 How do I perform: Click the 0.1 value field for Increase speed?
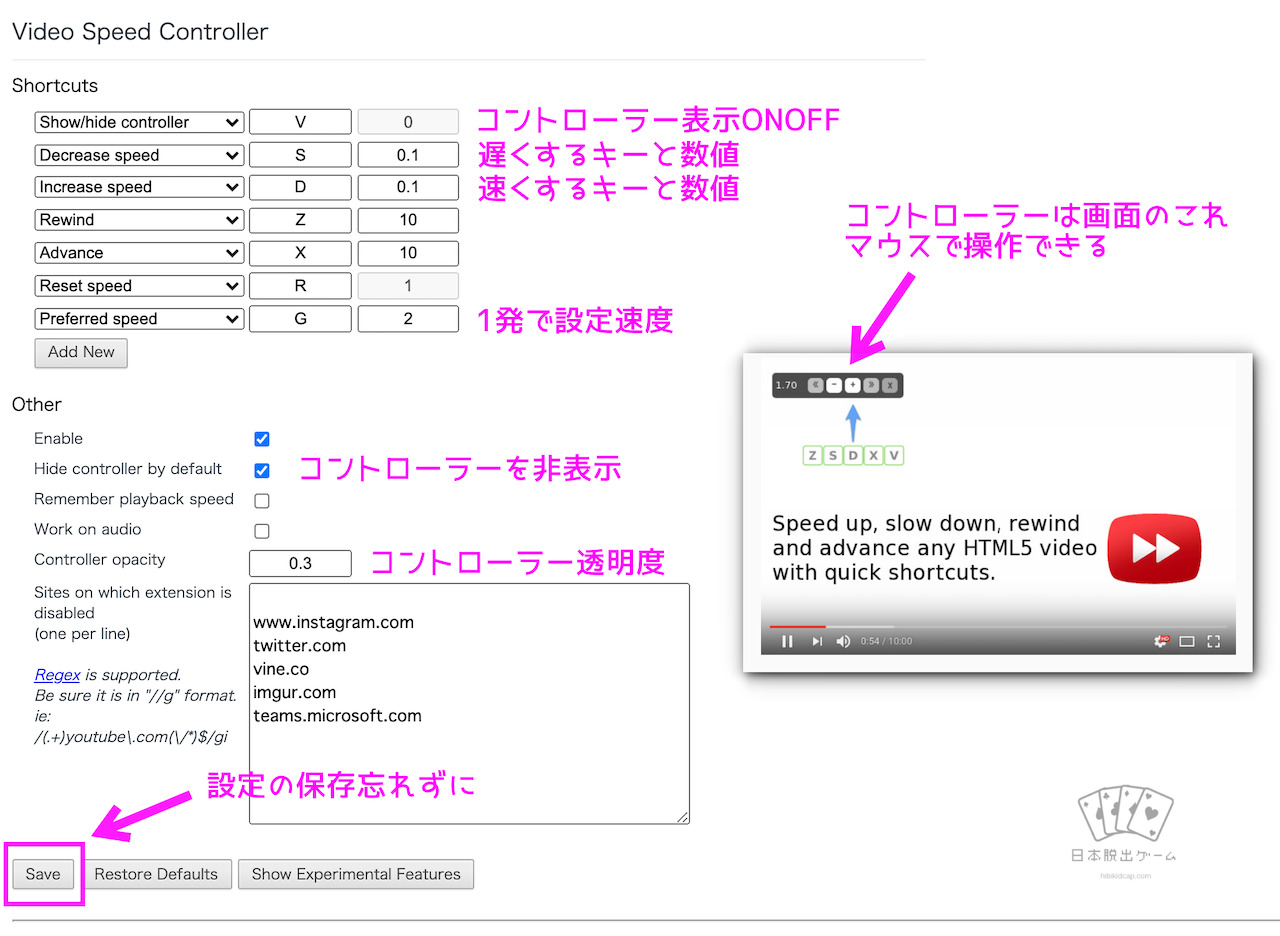(408, 187)
